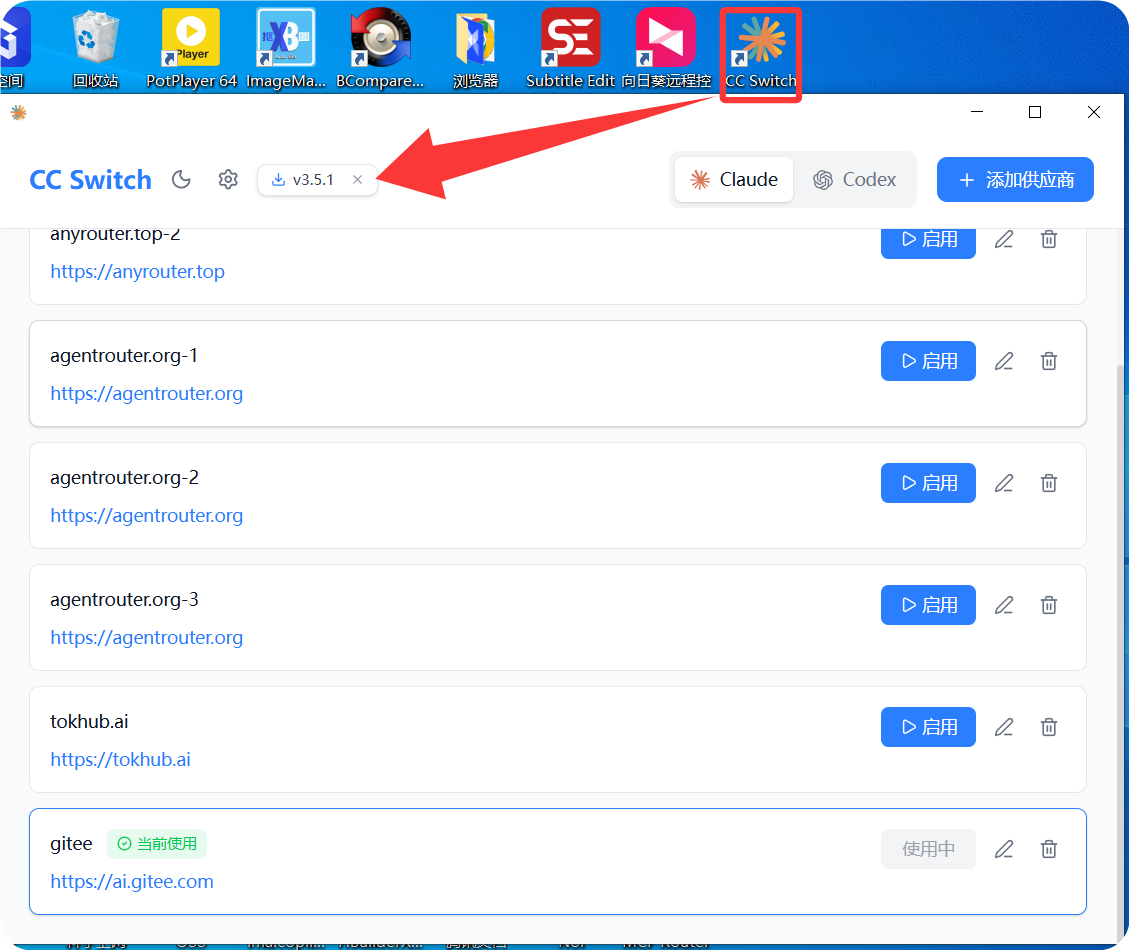Edit agentrouter.org-1 with the pencil icon
Image resolution: width=1129 pixels, height=950 pixels.
[x=1004, y=361]
